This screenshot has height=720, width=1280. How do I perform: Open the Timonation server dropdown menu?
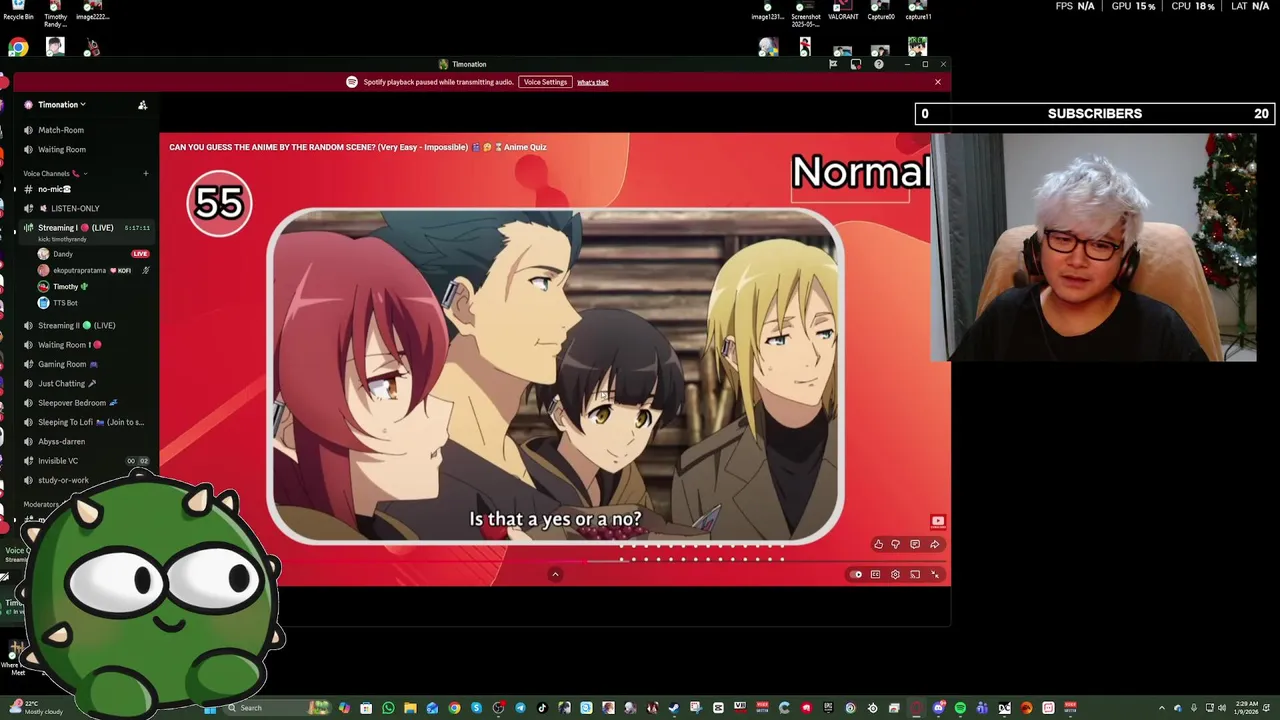tap(62, 105)
